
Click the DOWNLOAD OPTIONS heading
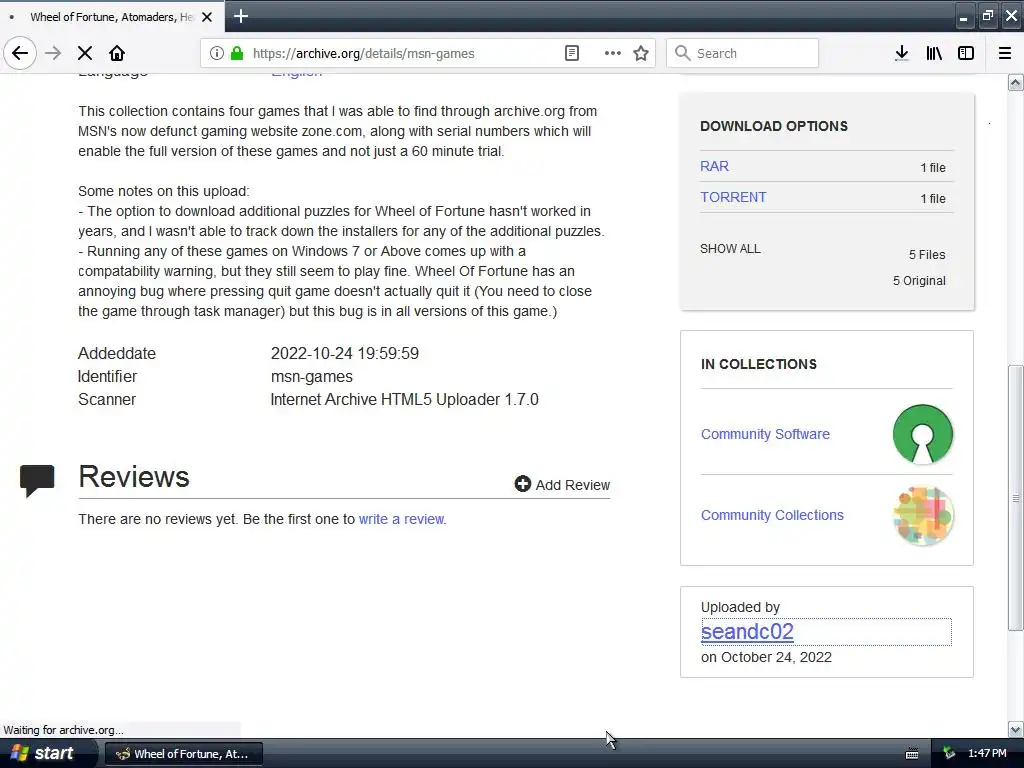(x=774, y=126)
